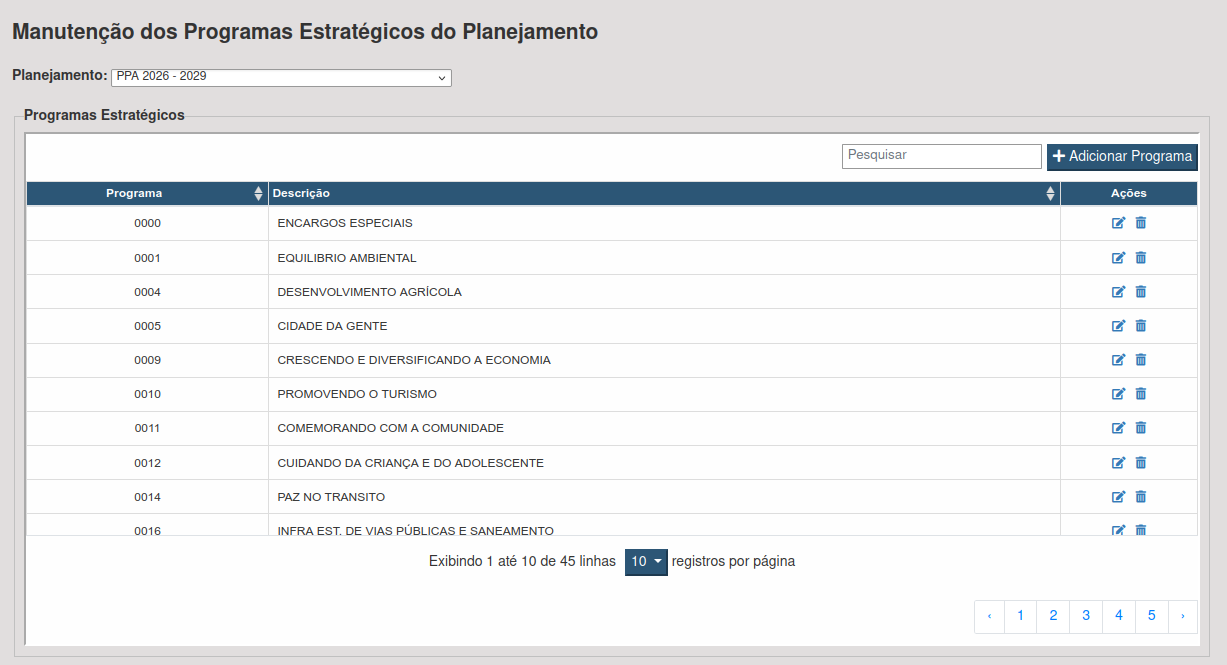Screen dimensions: 1227x665
Task: Open the registros por página dropdown
Action: click(x=646, y=562)
